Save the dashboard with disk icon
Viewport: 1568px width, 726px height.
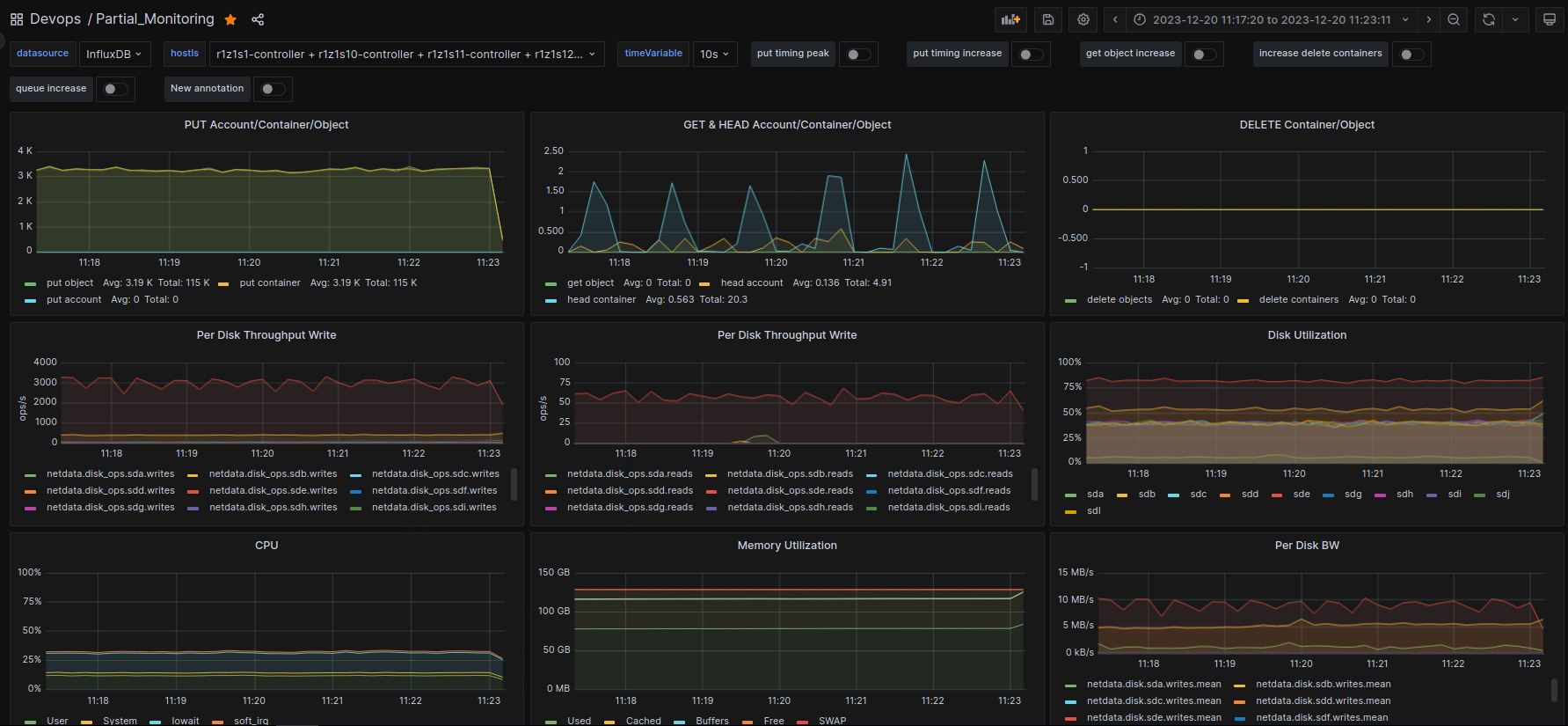[x=1048, y=19]
